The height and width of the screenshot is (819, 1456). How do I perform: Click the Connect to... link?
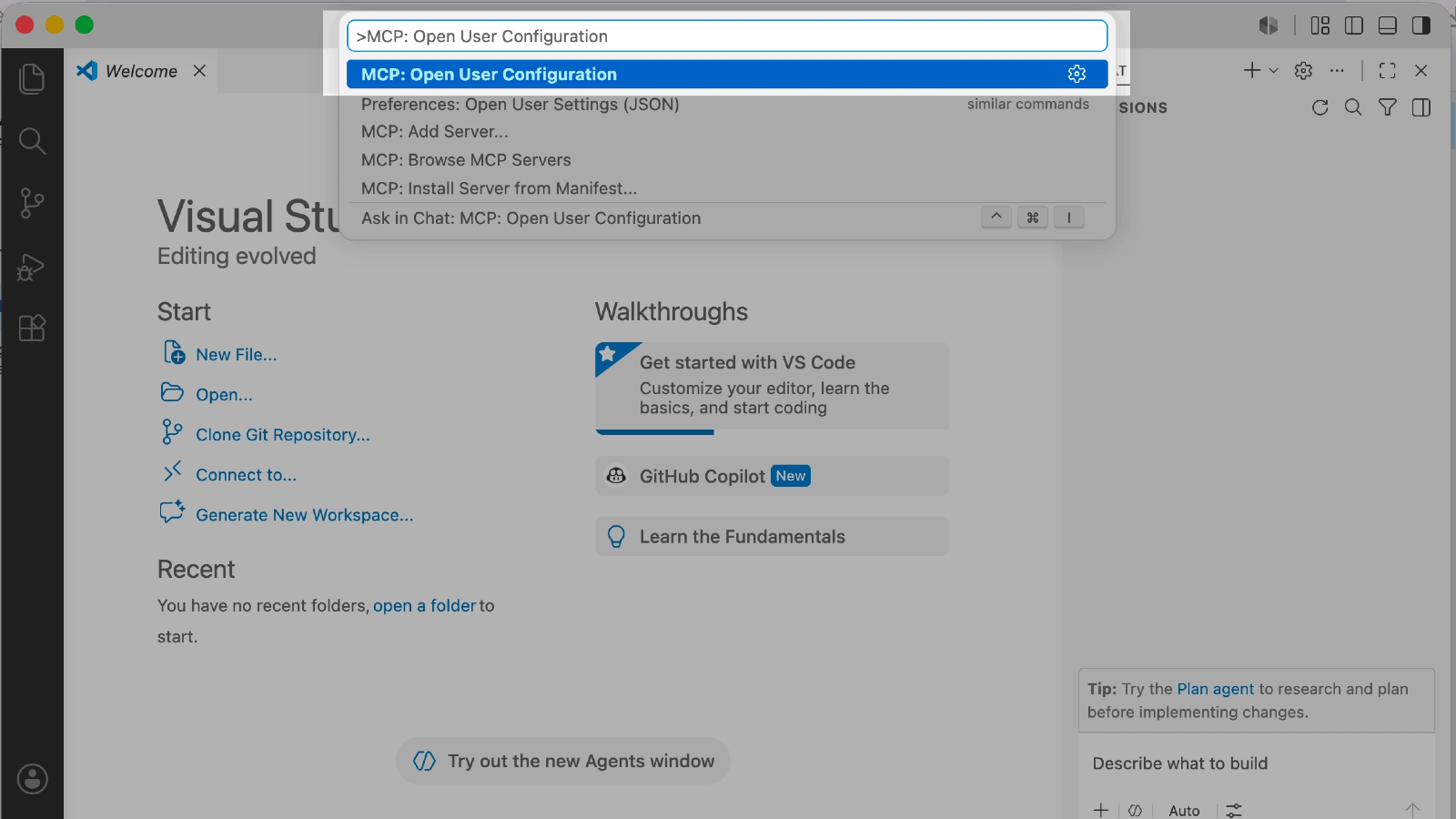tap(246, 475)
